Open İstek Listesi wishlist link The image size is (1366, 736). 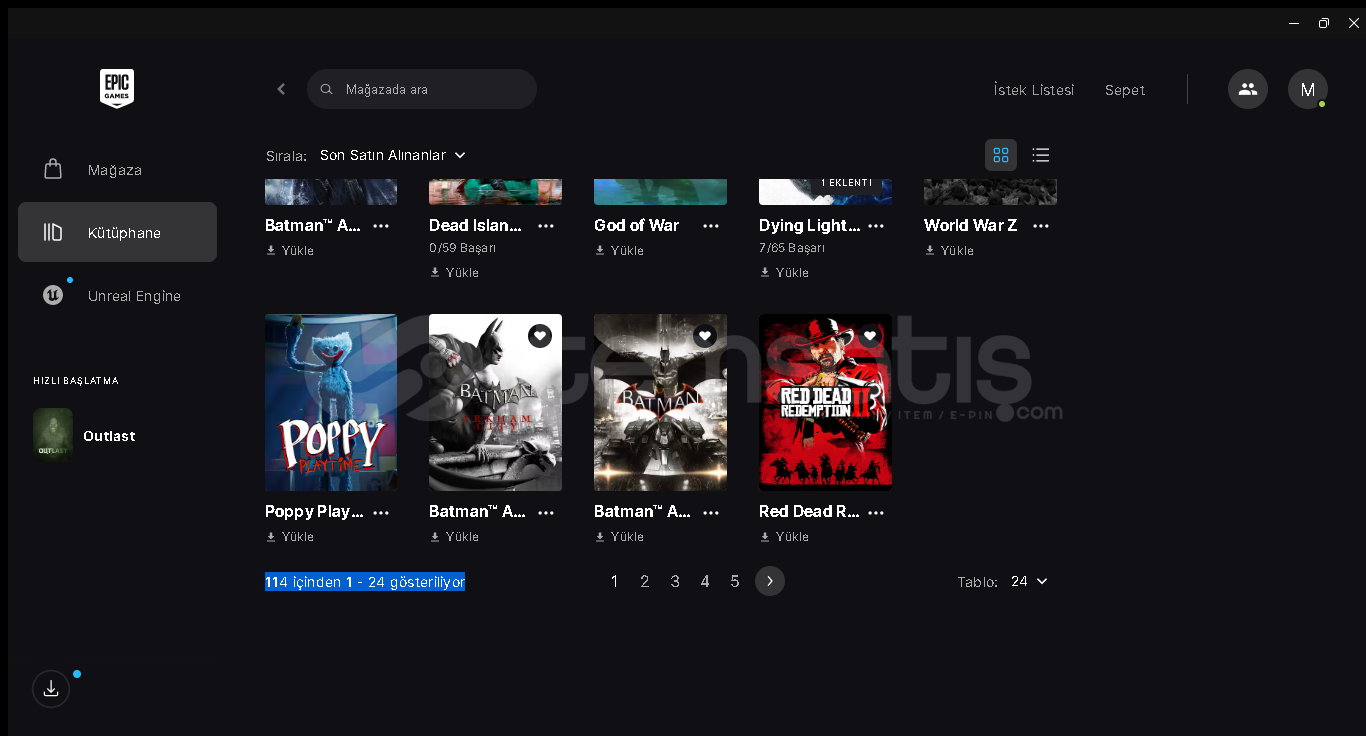point(1034,90)
